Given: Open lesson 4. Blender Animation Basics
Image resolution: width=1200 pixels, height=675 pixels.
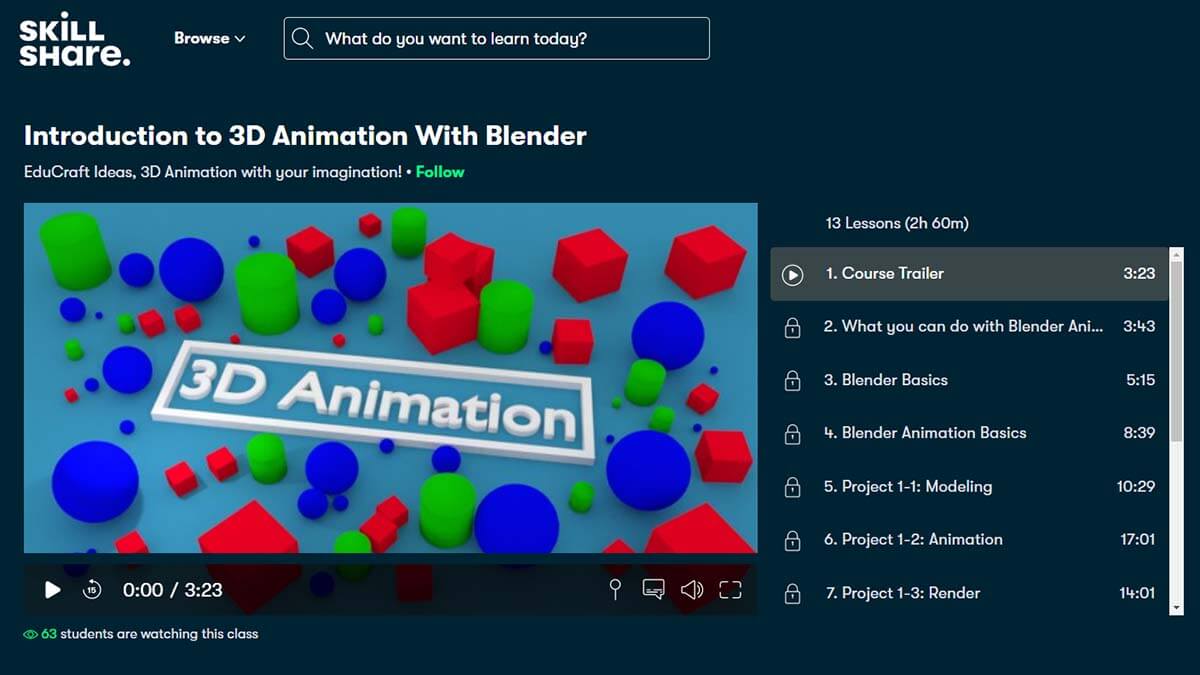Looking at the screenshot, I should pos(969,433).
